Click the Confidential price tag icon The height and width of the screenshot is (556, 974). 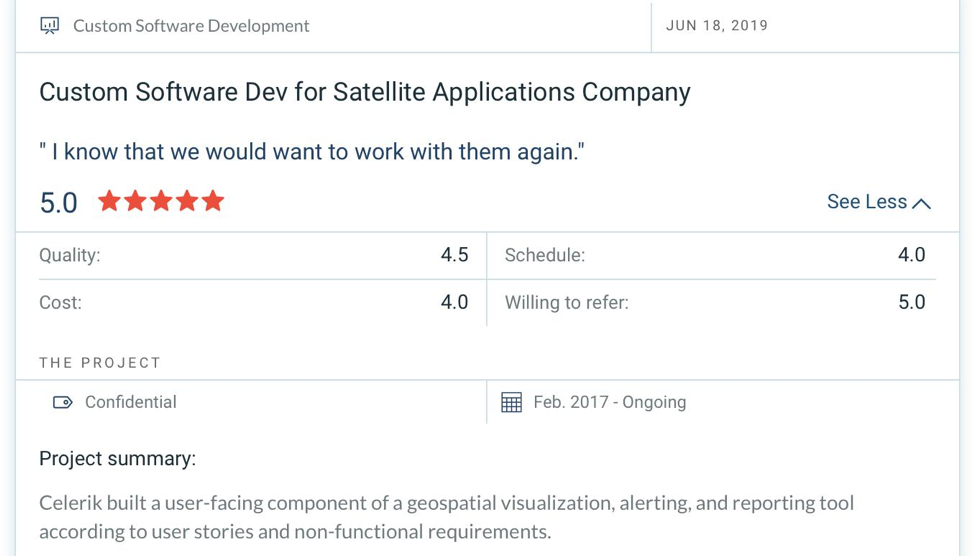coord(63,403)
